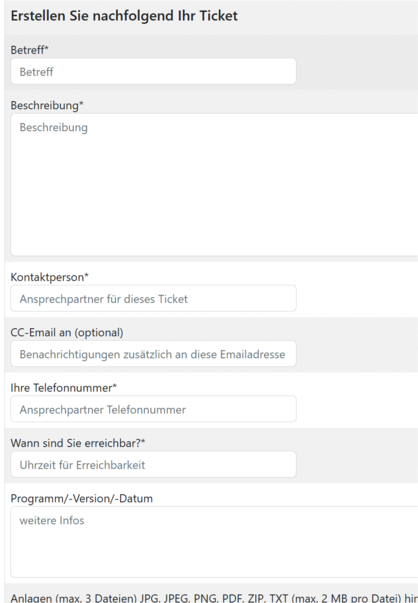The height and width of the screenshot is (603, 418).
Task: Click into the Betreff input field
Action: (x=153, y=72)
